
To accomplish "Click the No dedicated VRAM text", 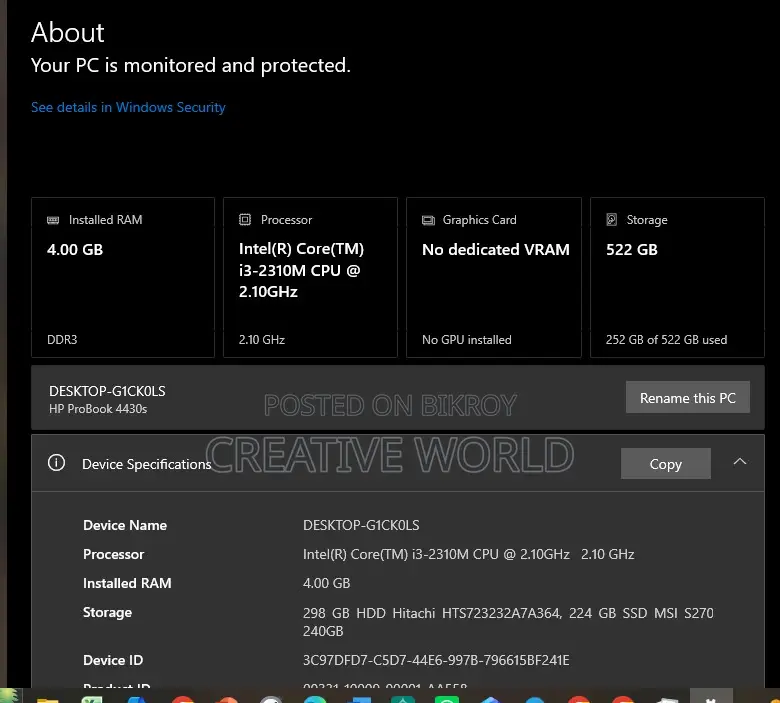I will pos(495,249).
